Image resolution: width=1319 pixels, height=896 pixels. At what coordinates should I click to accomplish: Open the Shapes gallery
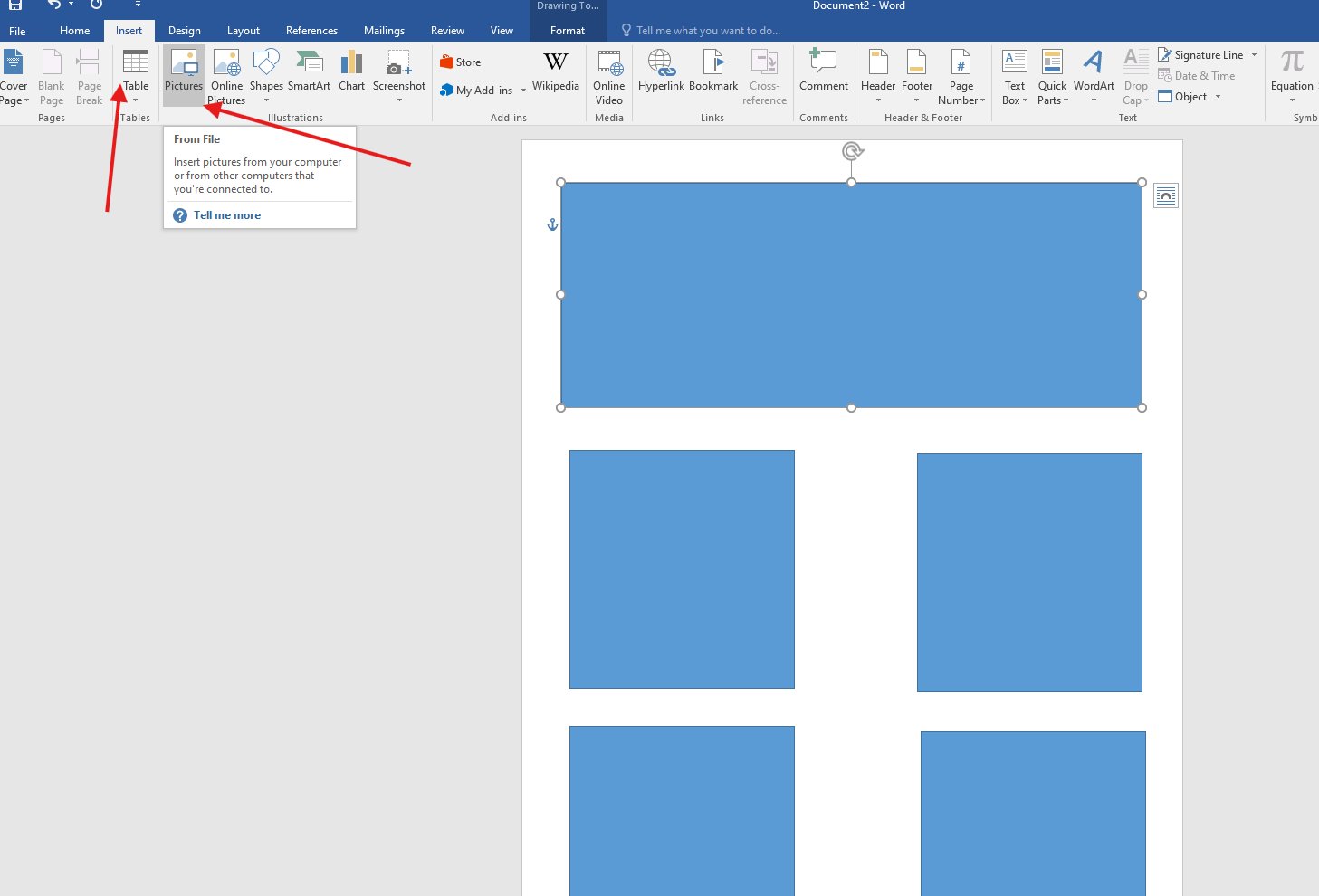pyautogui.click(x=266, y=72)
